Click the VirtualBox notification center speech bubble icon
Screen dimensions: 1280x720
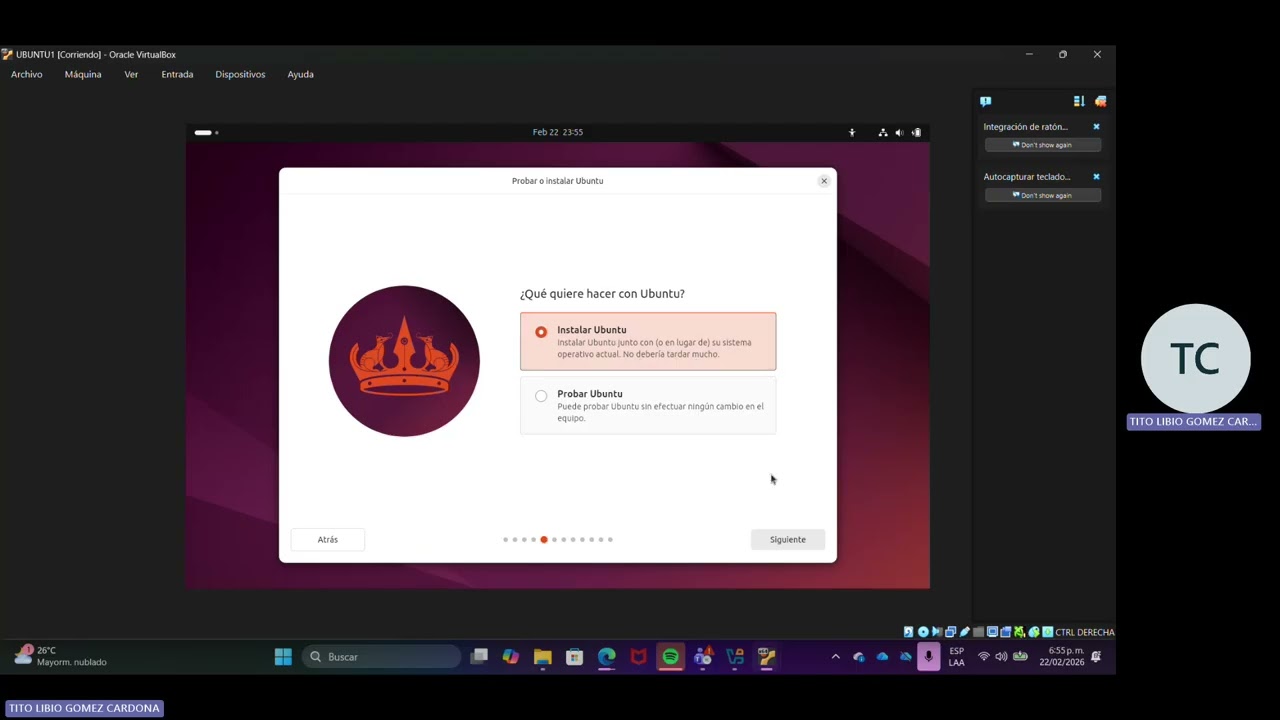[x=985, y=101]
